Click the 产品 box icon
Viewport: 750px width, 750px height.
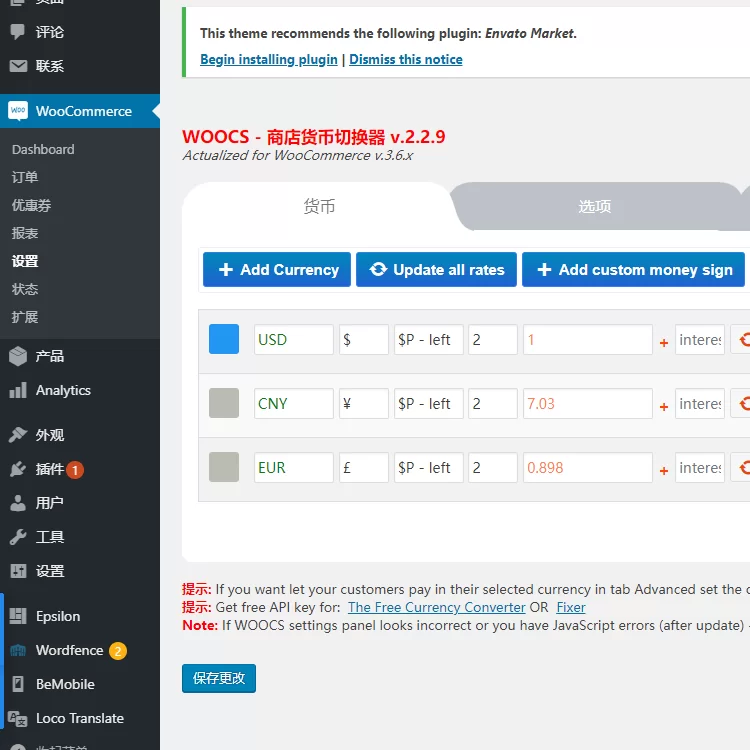pyautogui.click(x=18, y=356)
